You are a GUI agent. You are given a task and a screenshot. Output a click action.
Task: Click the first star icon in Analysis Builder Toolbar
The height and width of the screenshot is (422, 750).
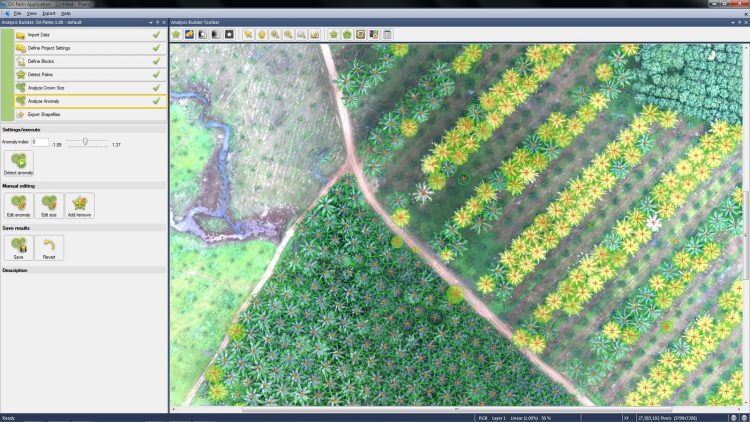coord(176,34)
